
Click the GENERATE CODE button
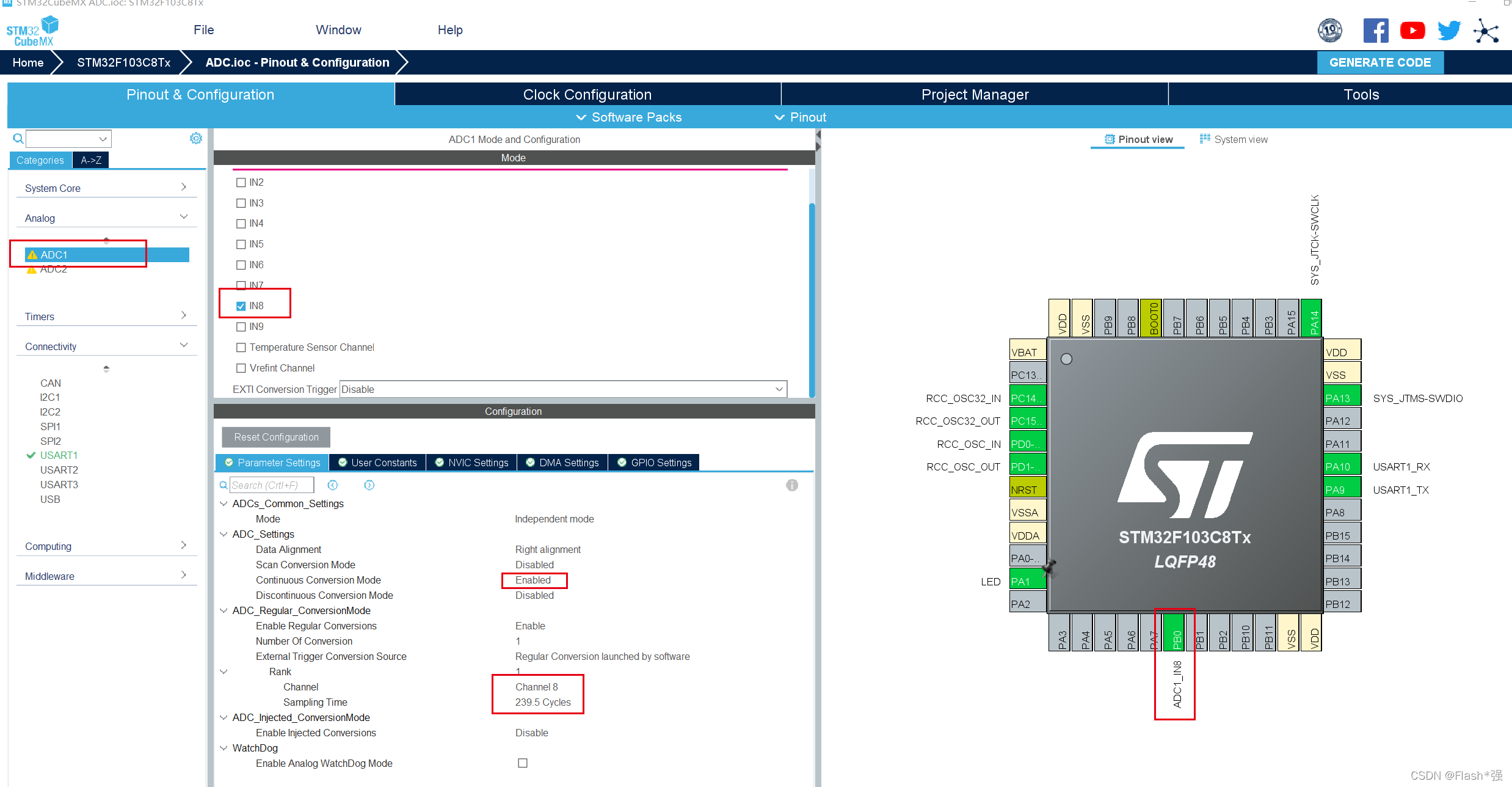[1379, 62]
